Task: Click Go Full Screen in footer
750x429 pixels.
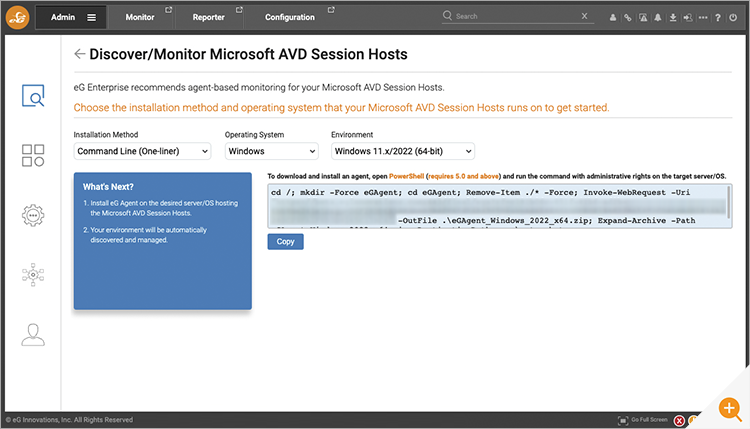Action: tap(643, 420)
